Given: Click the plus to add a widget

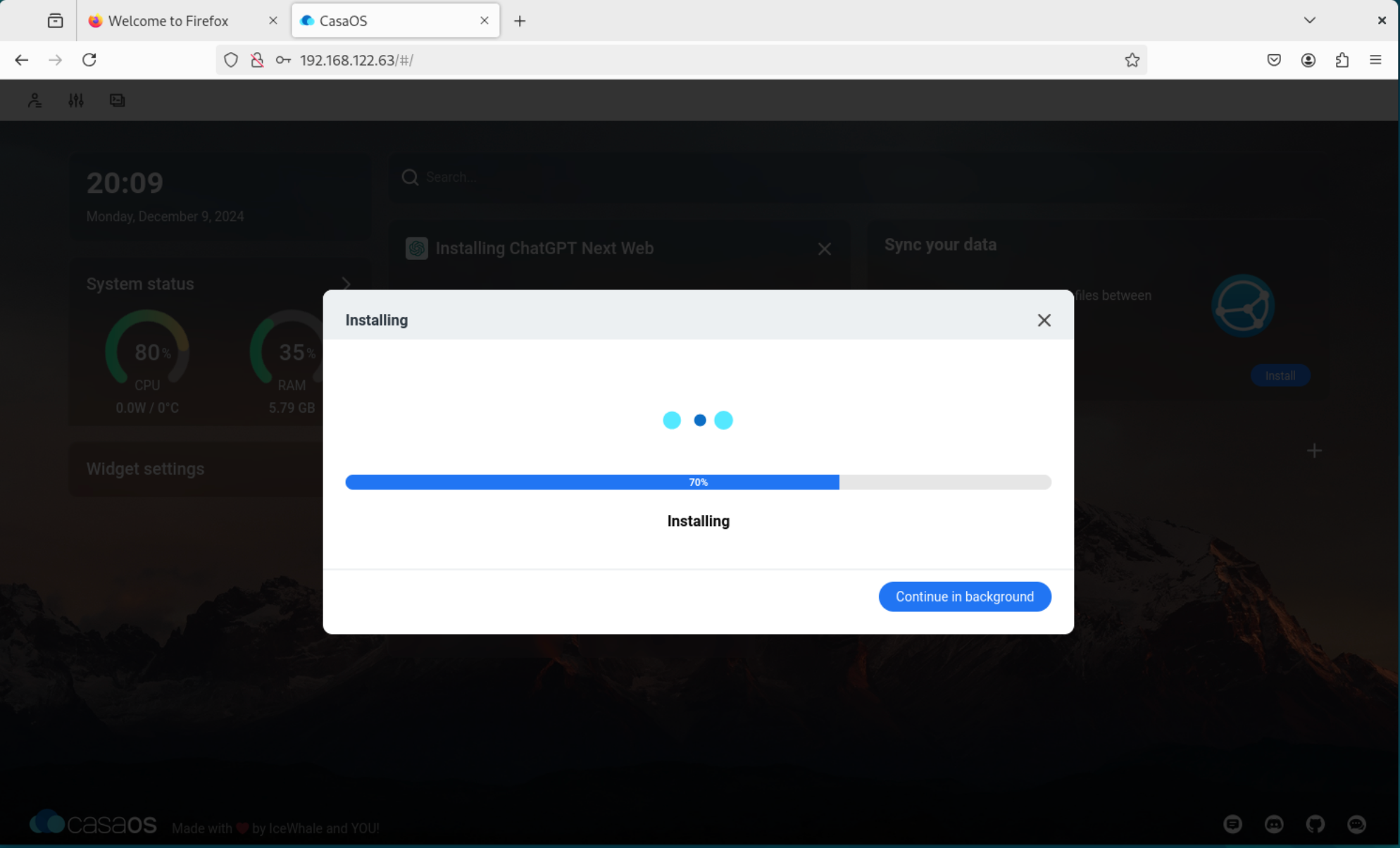Looking at the screenshot, I should click(x=1313, y=450).
